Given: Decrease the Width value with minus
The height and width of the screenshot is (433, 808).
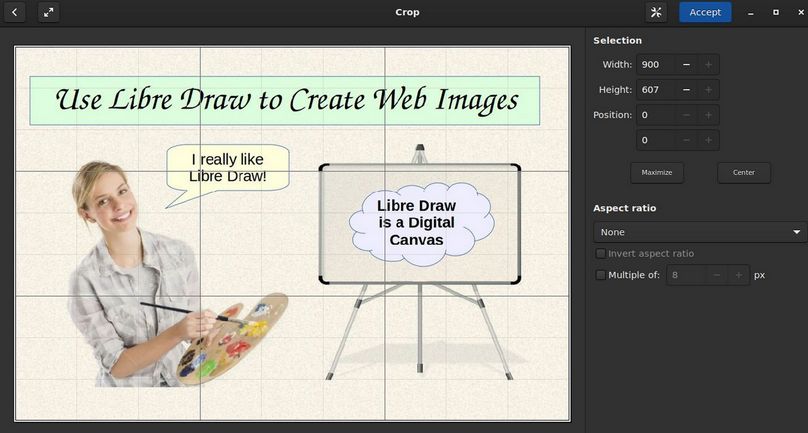Looking at the screenshot, I should pyautogui.click(x=686, y=64).
